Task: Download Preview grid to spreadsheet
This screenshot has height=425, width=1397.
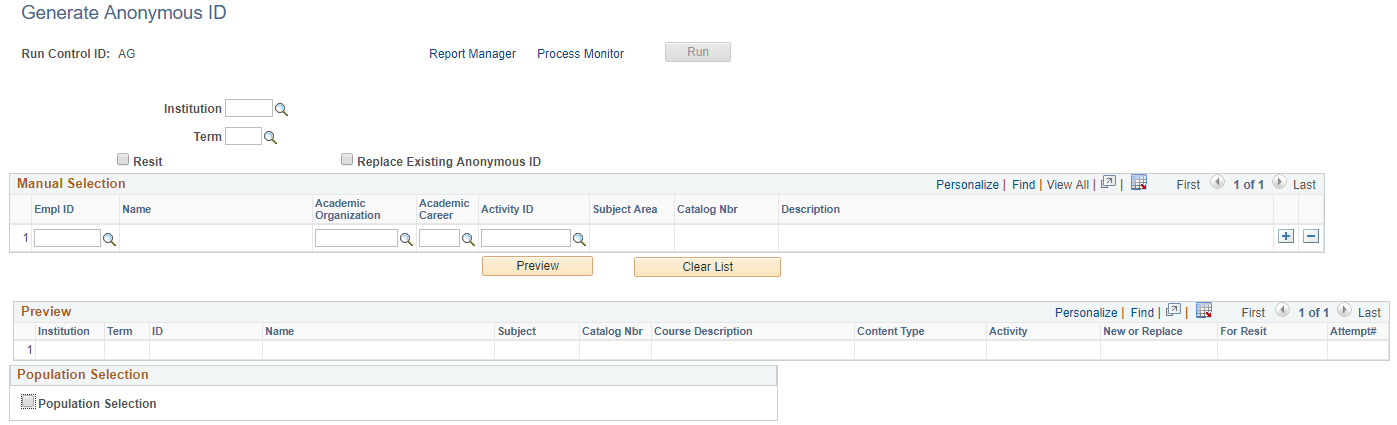Action: [x=1204, y=311]
